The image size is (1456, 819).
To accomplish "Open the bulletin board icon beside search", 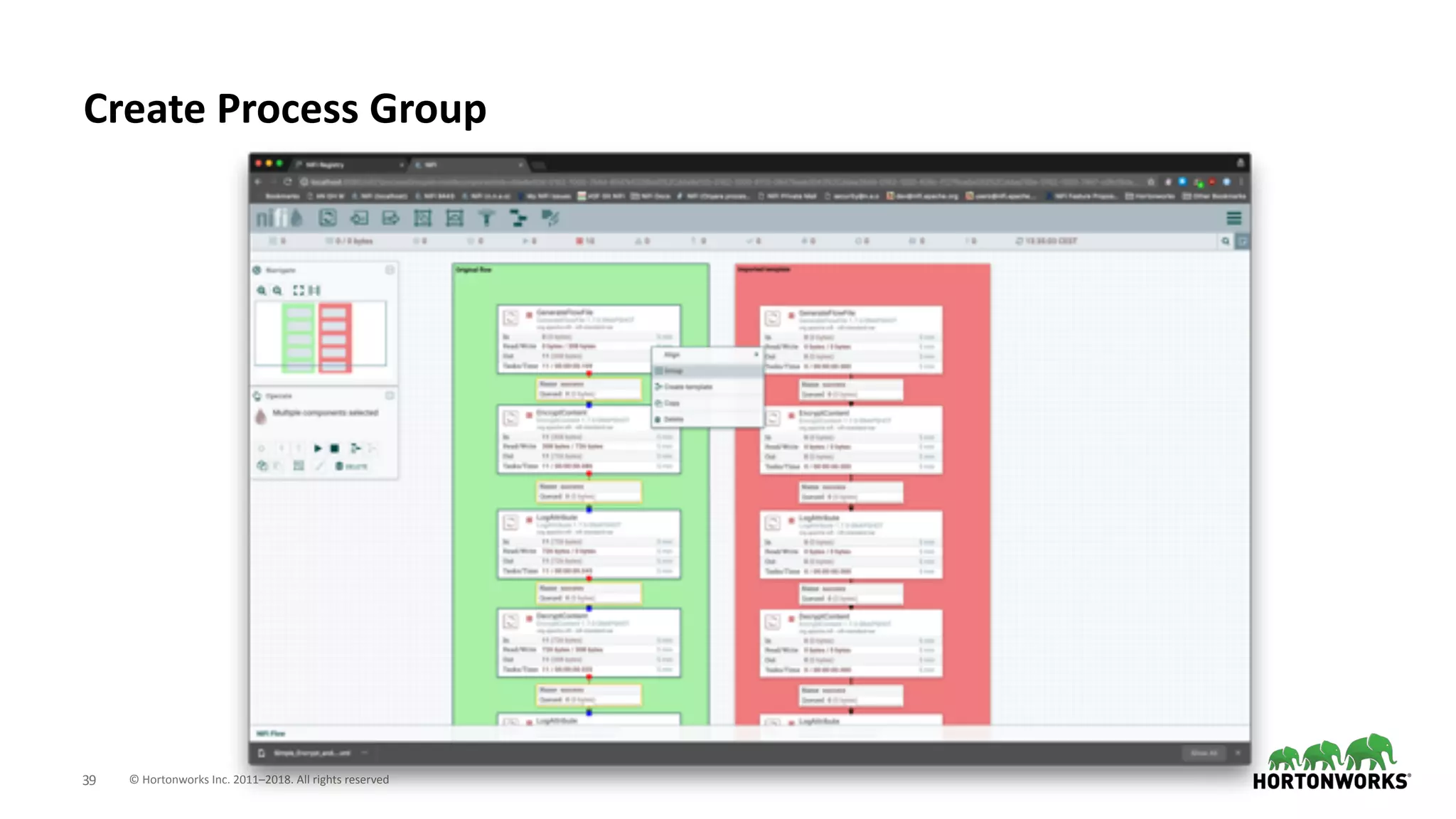I will 1242,241.
